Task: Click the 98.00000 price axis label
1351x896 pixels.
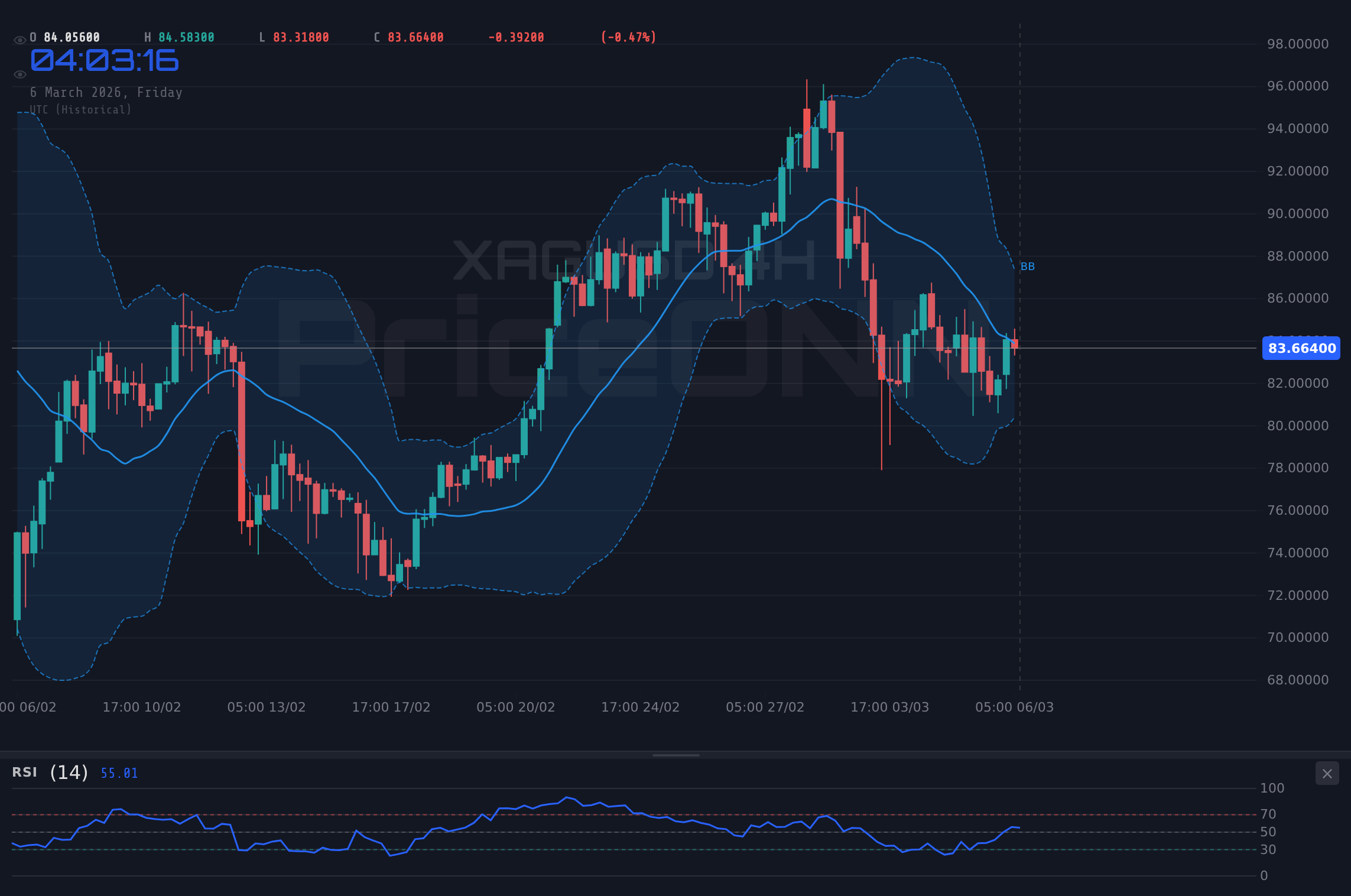Action: point(1298,44)
